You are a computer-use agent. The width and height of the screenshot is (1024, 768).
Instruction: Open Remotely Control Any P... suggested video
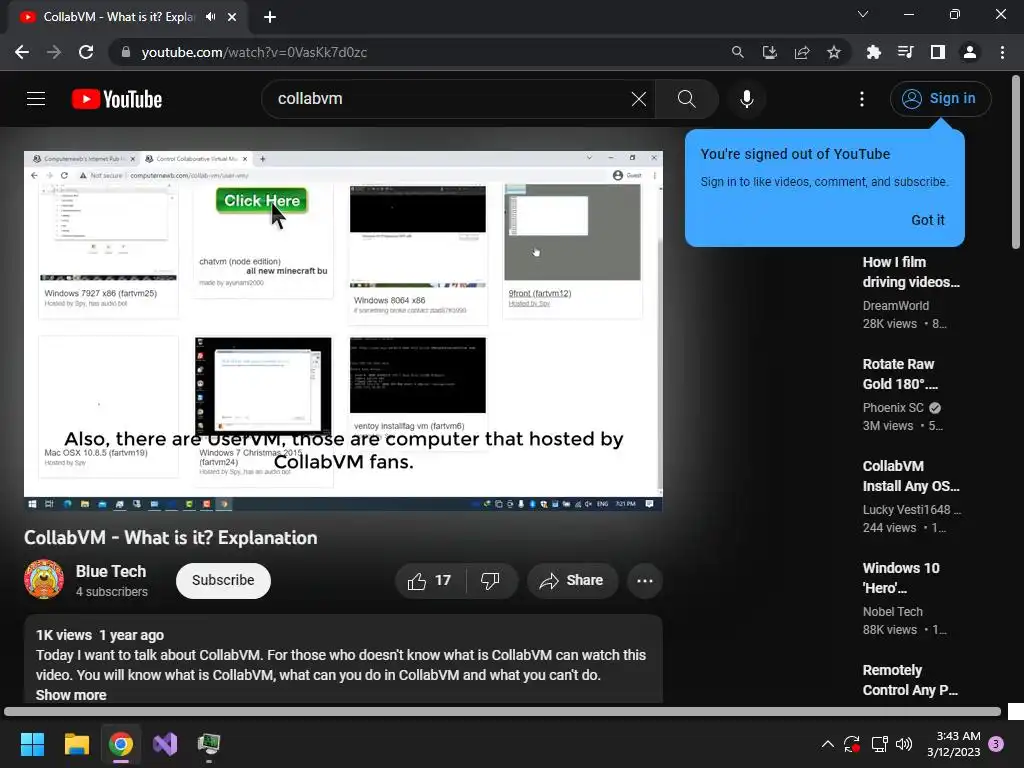[x=910, y=680]
